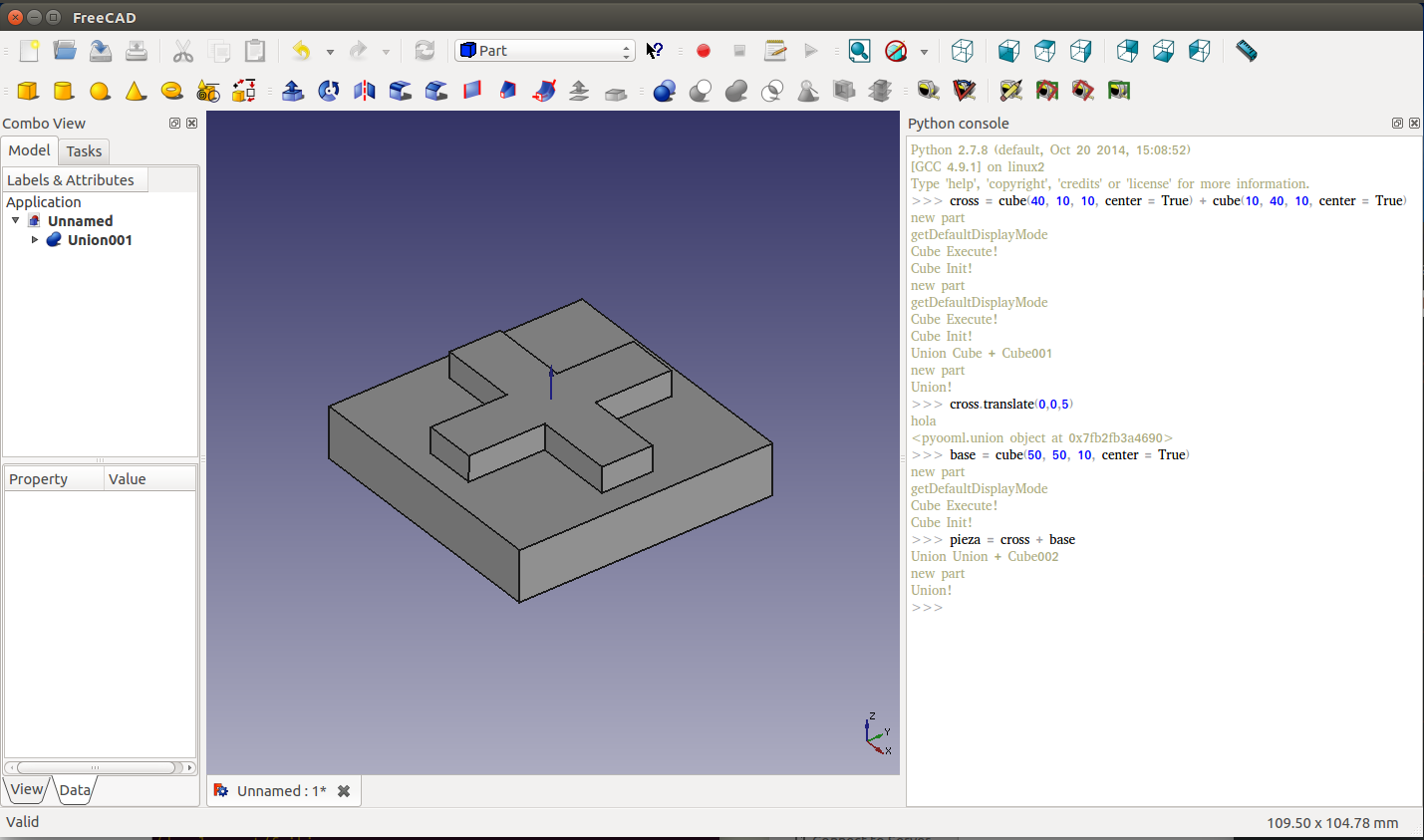
Task: Toggle floating for the Python console panel
Action: point(1397,124)
